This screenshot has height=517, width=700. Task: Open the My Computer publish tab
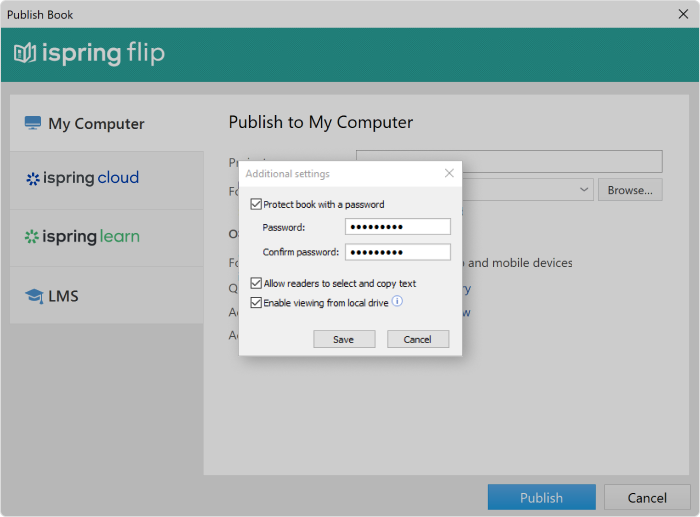(107, 123)
